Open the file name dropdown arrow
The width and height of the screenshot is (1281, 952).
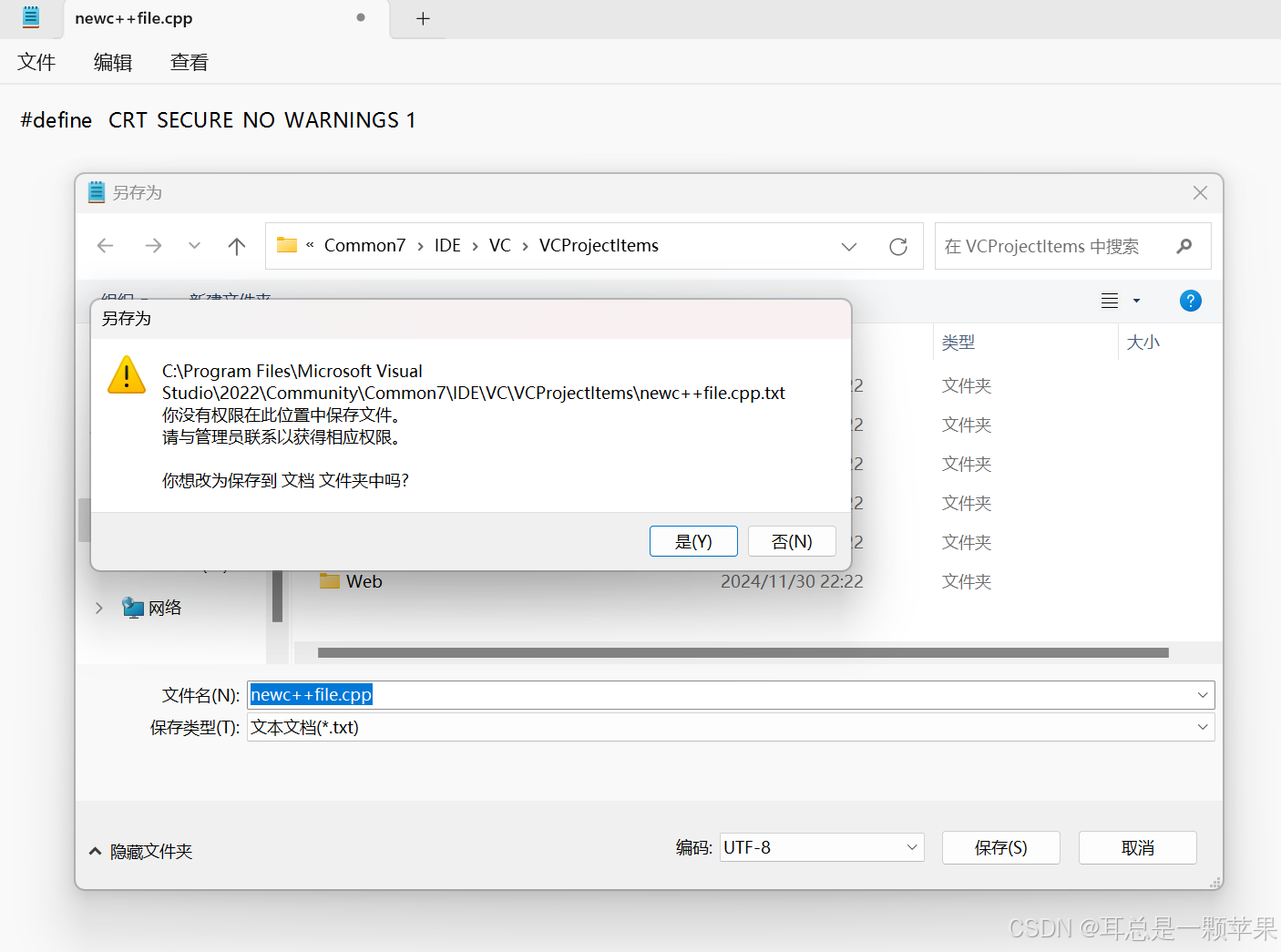click(x=1203, y=695)
